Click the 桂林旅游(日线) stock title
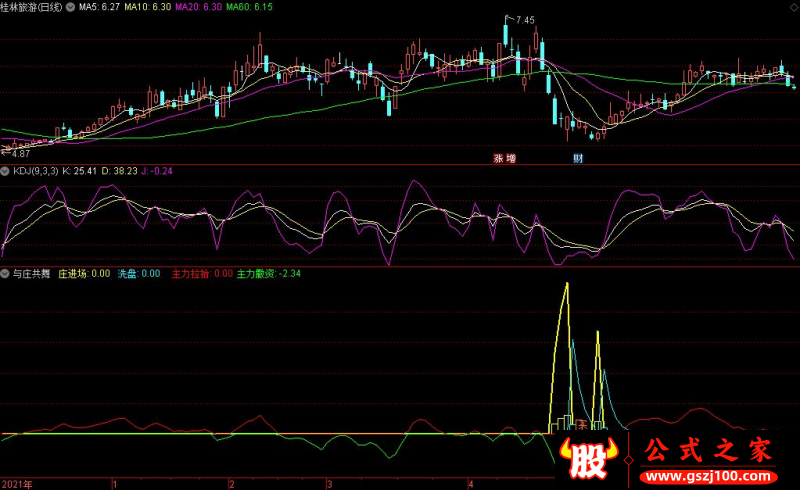Image resolution: width=800 pixels, height=490 pixels. pos(32,7)
